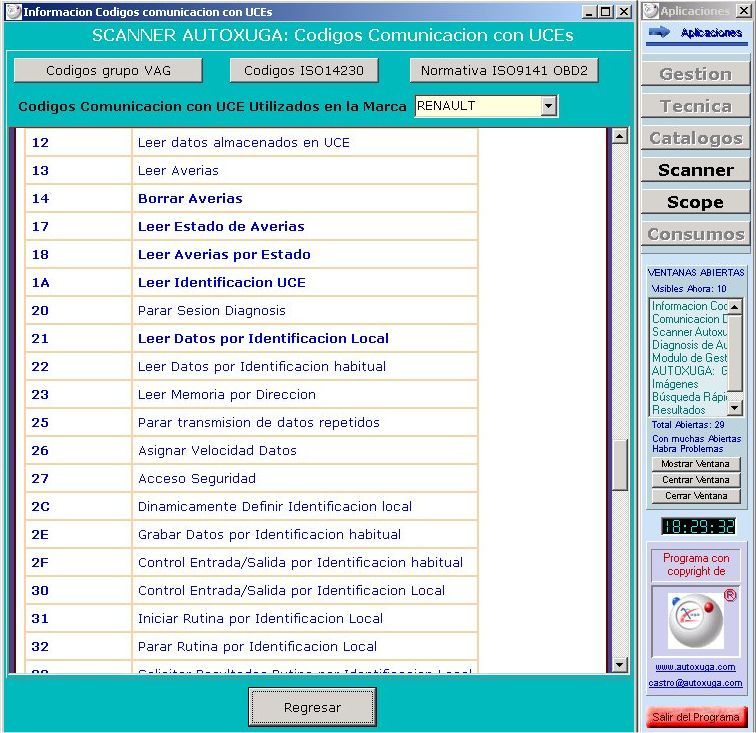Click row 'Leer Datos por Identificacion habitual'
Image resolution: width=756 pixels, height=733 pixels.
click(251, 366)
